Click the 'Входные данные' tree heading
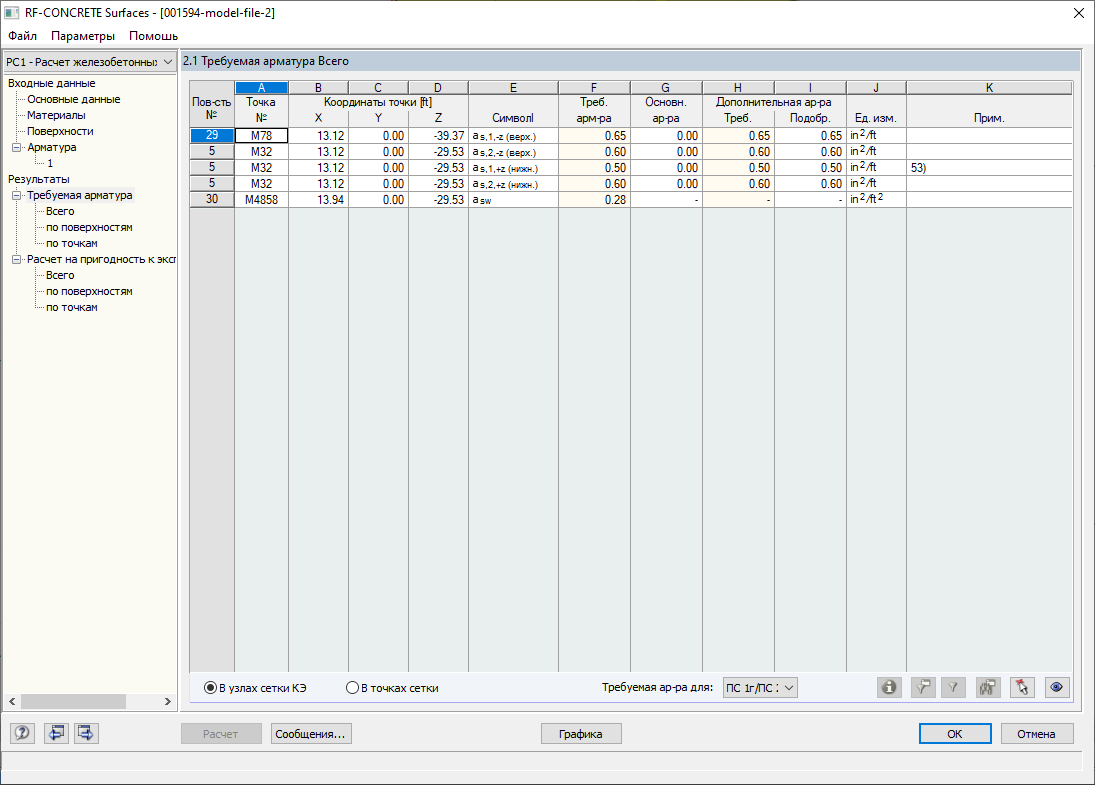Viewport: 1095px width, 785px height. click(52, 83)
